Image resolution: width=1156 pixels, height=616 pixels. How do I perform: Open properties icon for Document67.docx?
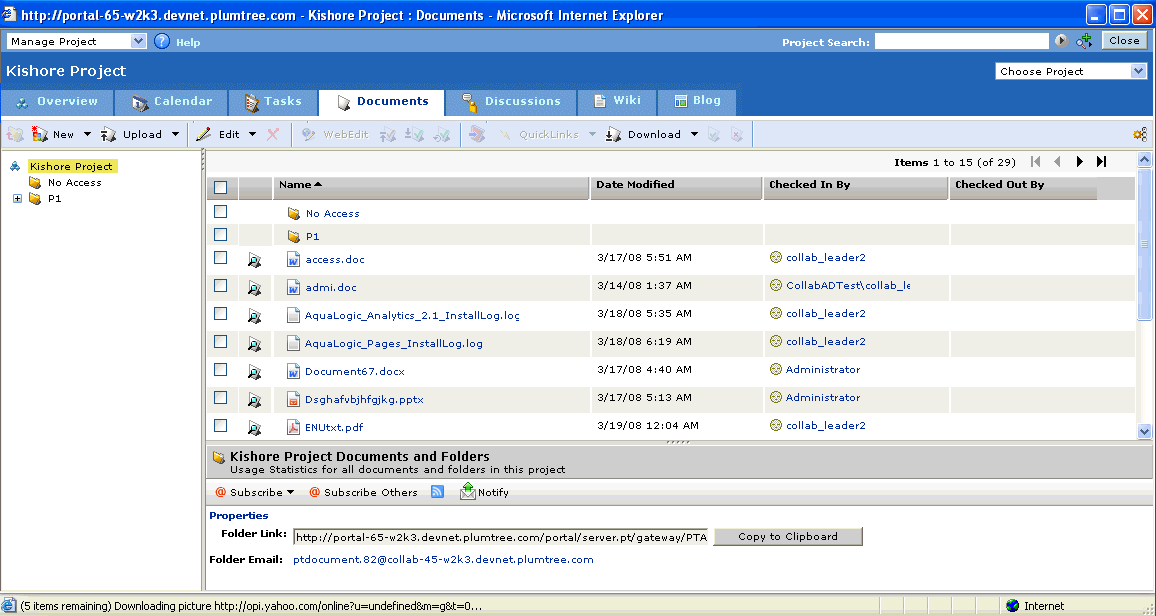click(x=254, y=371)
